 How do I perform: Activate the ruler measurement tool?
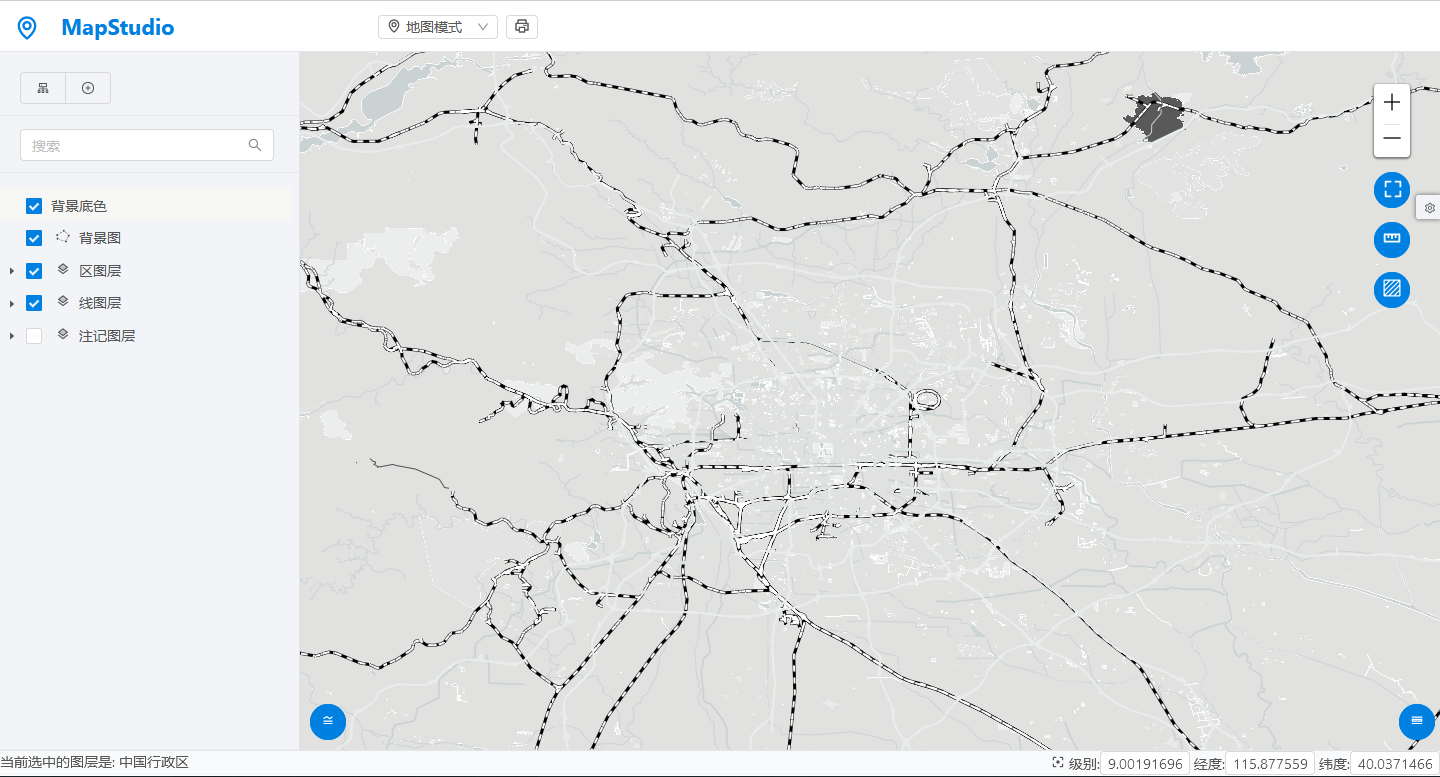pos(1392,239)
